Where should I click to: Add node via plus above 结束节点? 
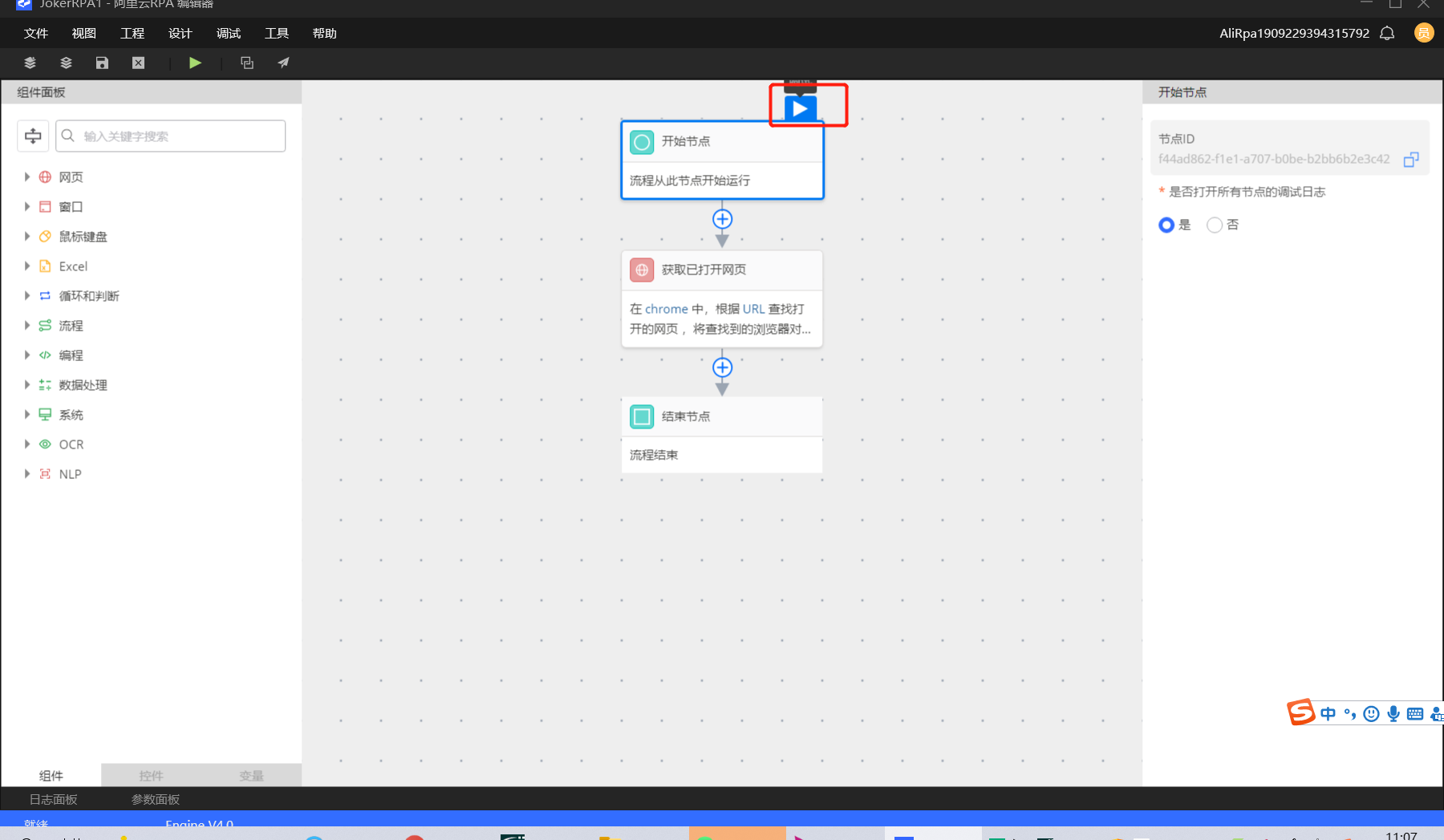coord(722,367)
